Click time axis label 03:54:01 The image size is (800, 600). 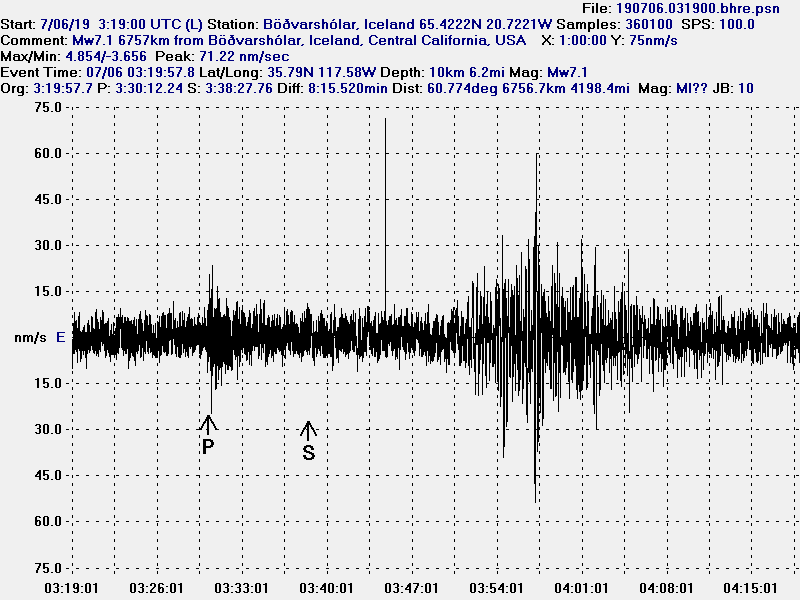(x=496, y=588)
